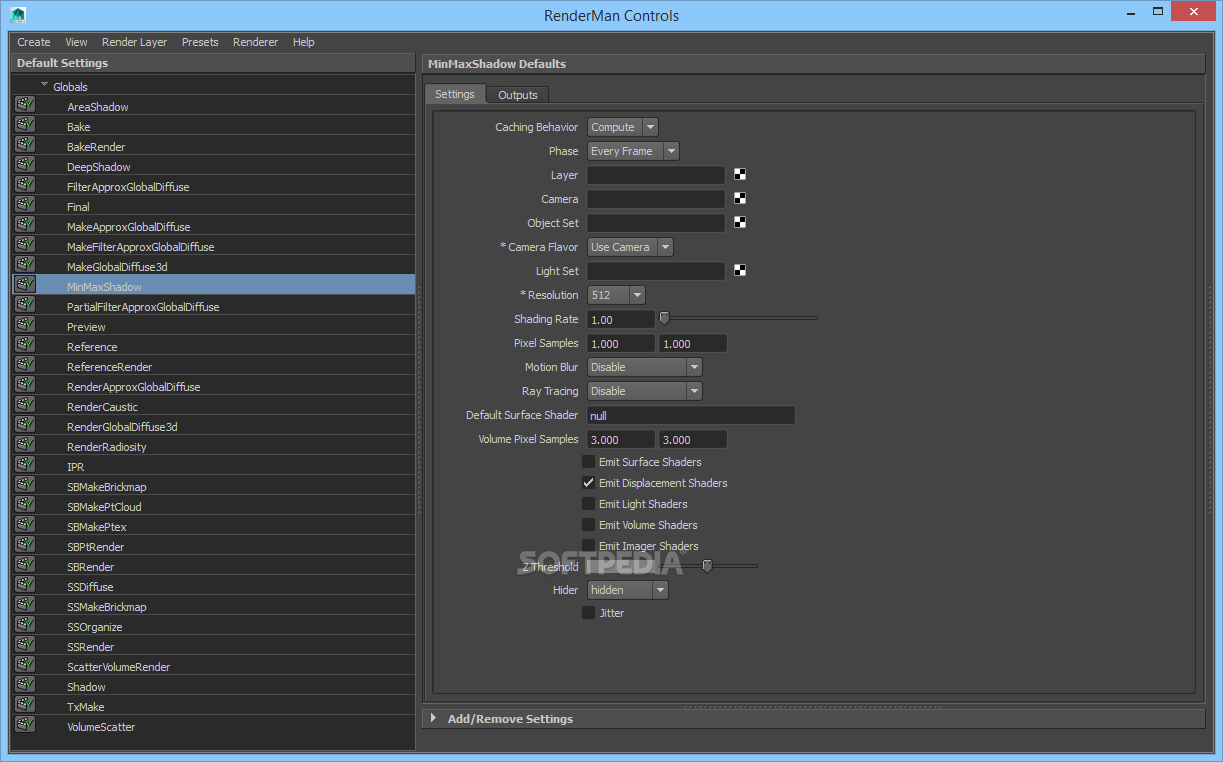Image resolution: width=1223 pixels, height=762 pixels.
Task: Select ScatterVolumeRender in settings list
Action: [119, 667]
